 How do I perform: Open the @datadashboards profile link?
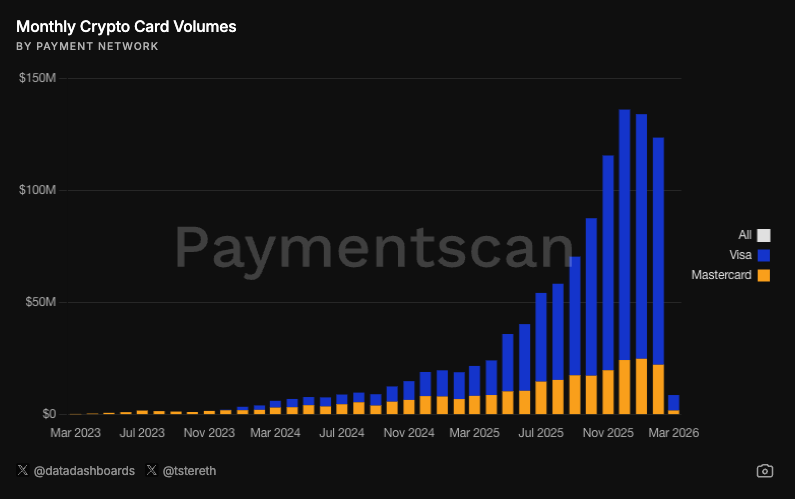pyautogui.click(x=84, y=471)
